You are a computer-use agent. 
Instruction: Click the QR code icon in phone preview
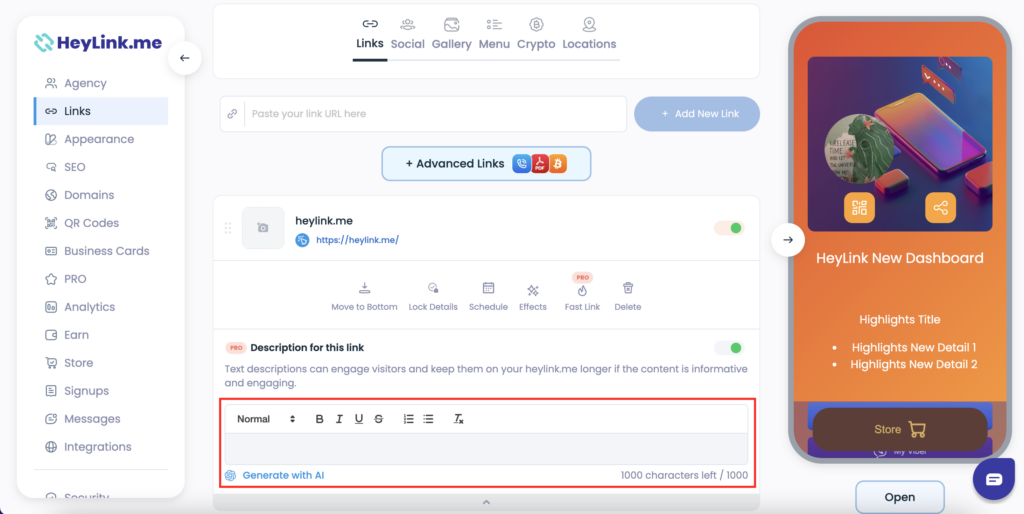[859, 208]
